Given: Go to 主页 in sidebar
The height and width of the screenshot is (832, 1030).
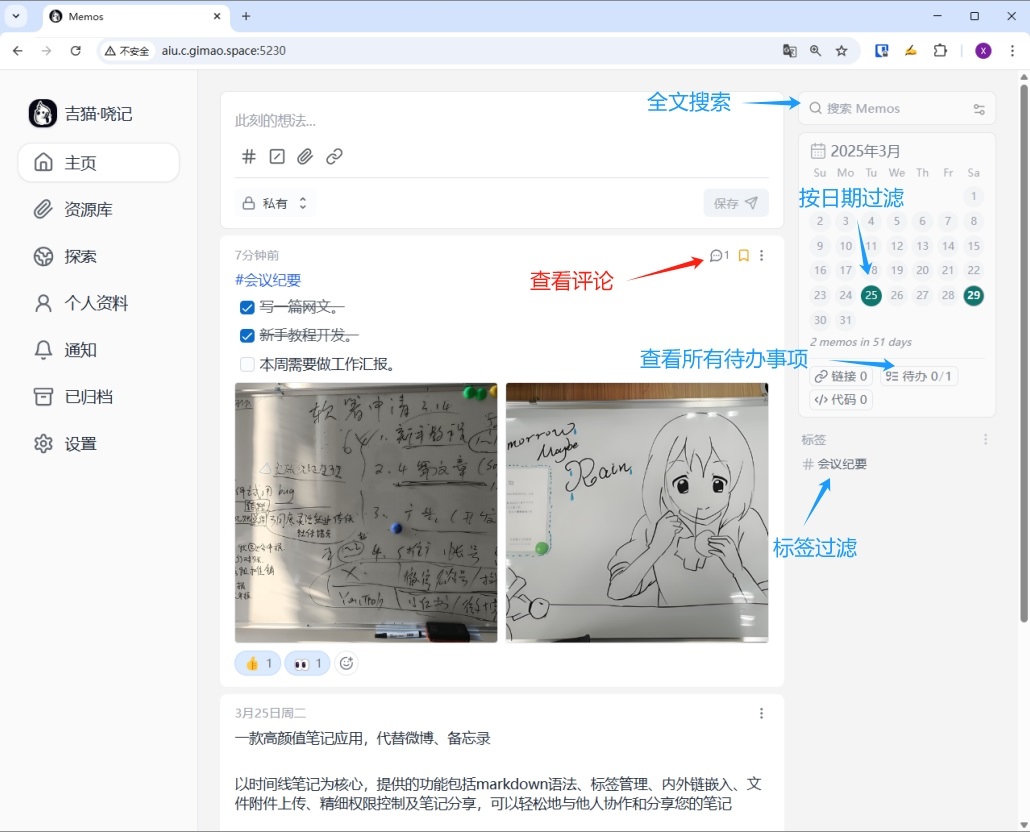Looking at the screenshot, I should click(x=99, y=162).
